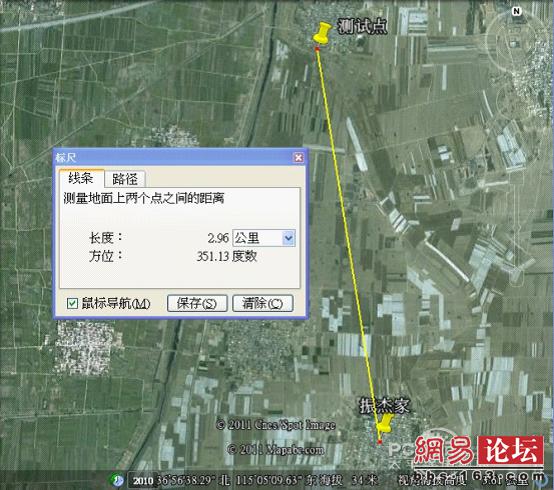This screenshot has width=554, height=490.
Task: Click the 标尺 dialog title bar
Action: click(x=180, y=157)
